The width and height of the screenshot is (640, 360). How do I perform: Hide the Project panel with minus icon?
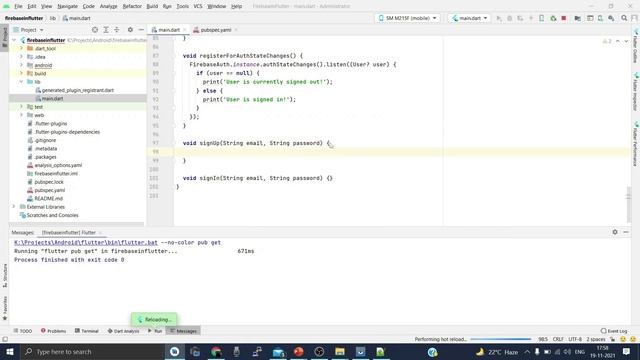point(141,30)
